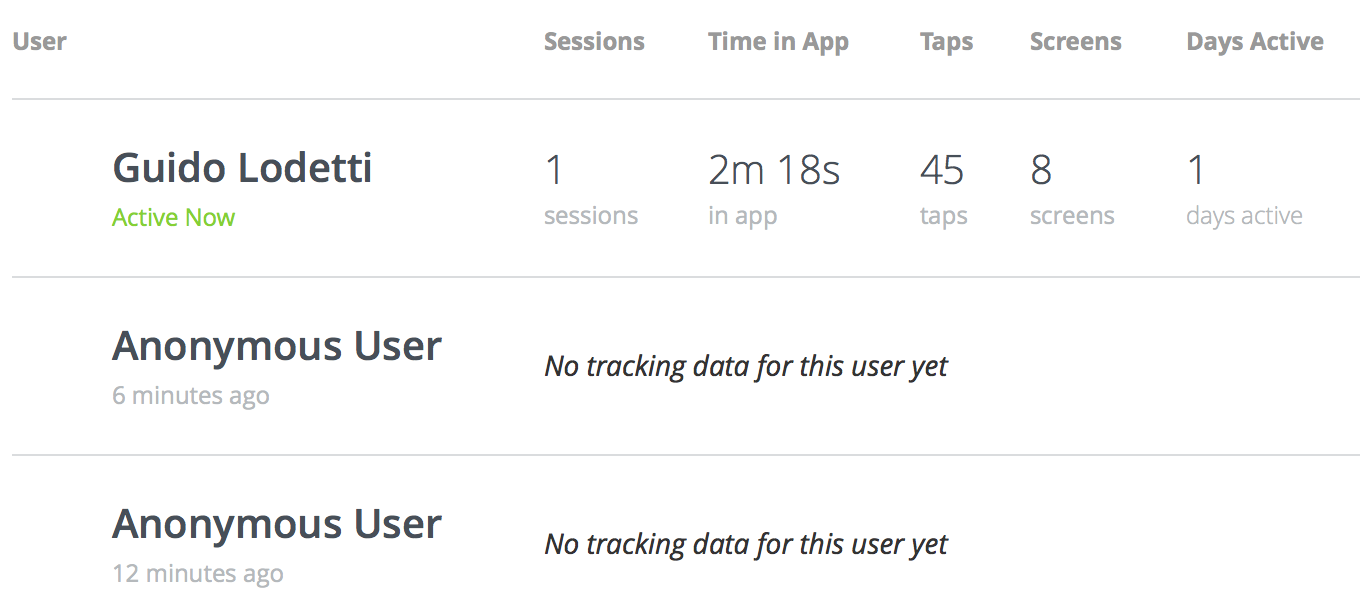
Task: Open the second Anonymous User entry
Action: click(x=277, y=524)
